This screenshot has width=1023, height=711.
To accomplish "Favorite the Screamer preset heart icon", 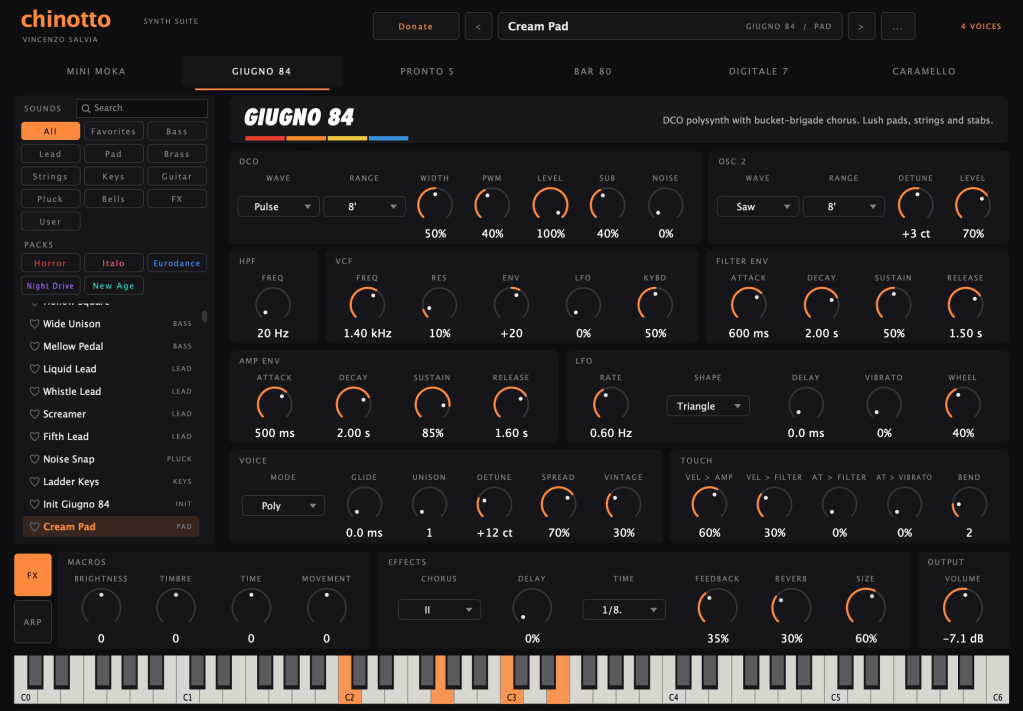I will tap(35, 414).
